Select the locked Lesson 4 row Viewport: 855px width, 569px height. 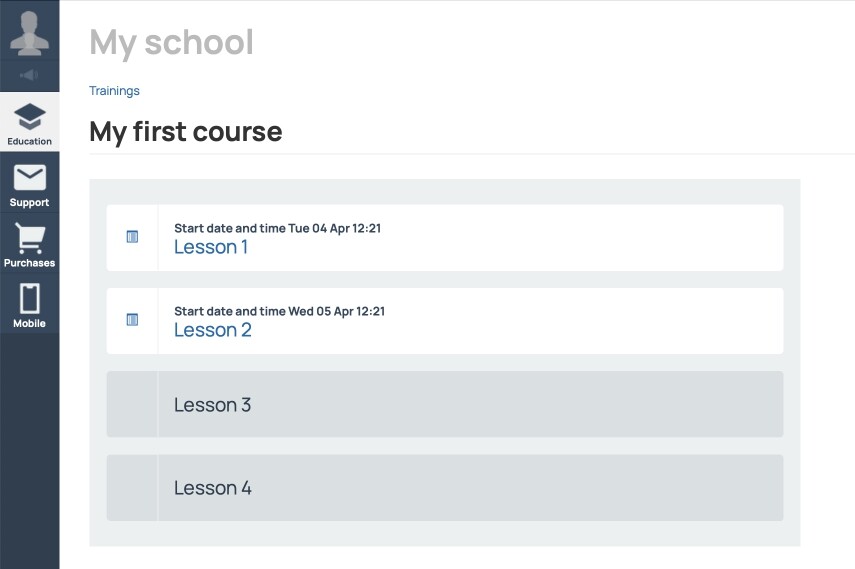pyautogui.click(x=445, y=488)
